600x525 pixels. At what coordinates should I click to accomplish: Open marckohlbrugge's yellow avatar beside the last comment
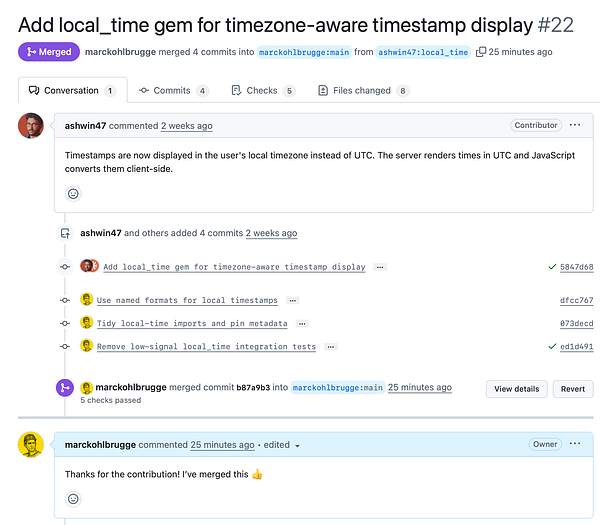click(31, 445)
